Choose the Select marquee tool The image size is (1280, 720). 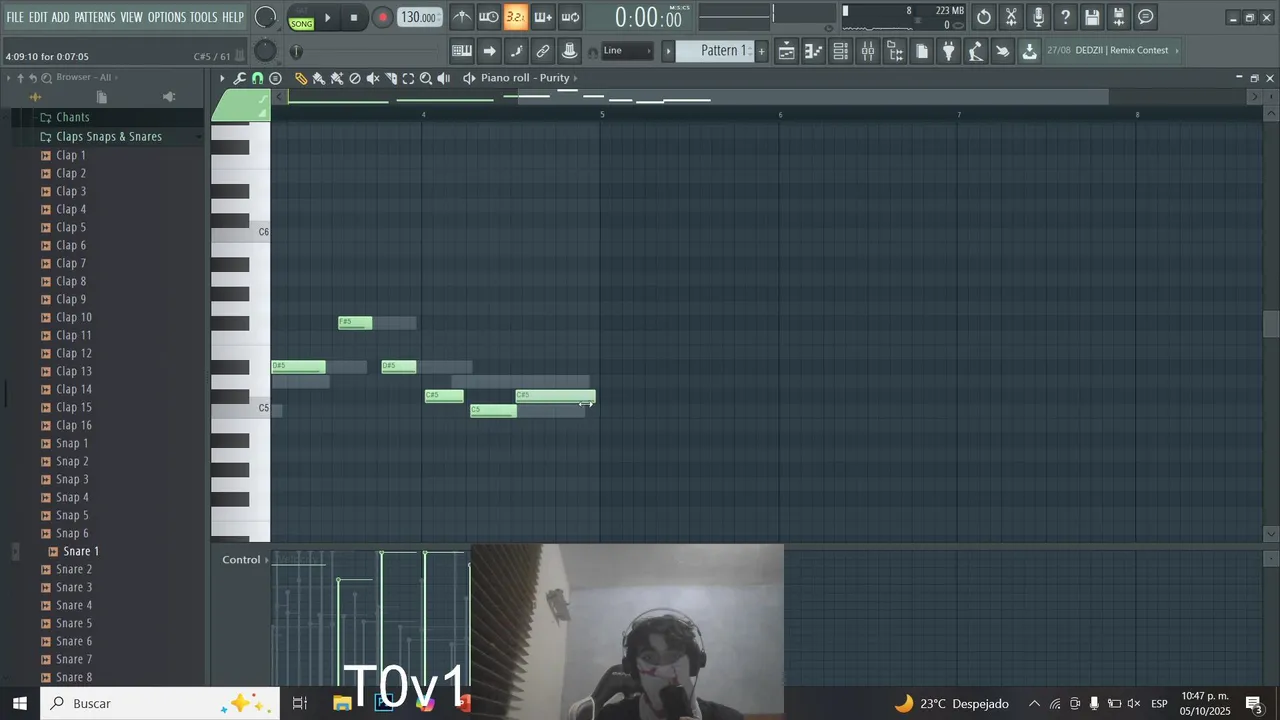(x=408, y=78)
